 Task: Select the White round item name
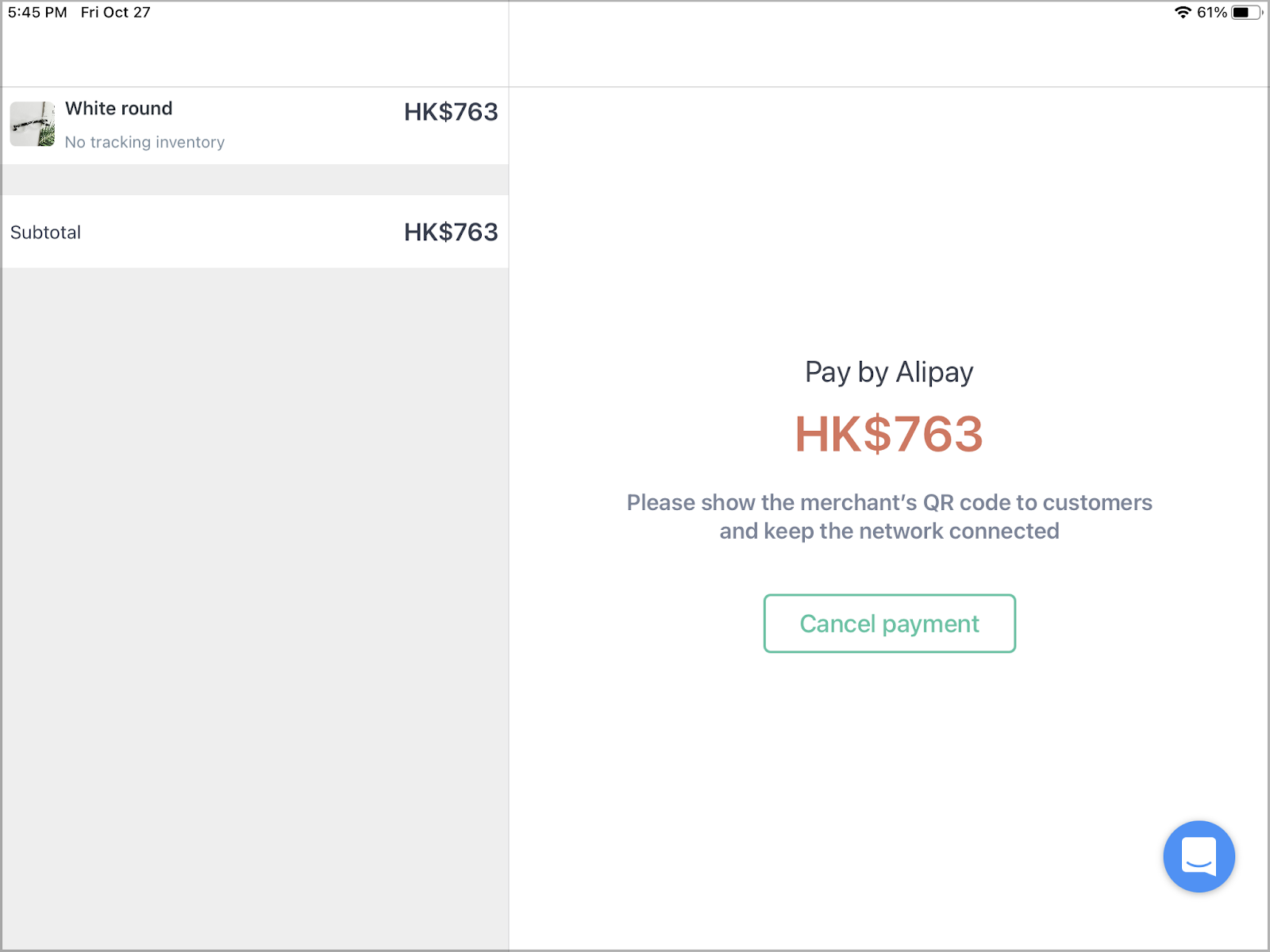pyautogui.click(x=119, y=109)
